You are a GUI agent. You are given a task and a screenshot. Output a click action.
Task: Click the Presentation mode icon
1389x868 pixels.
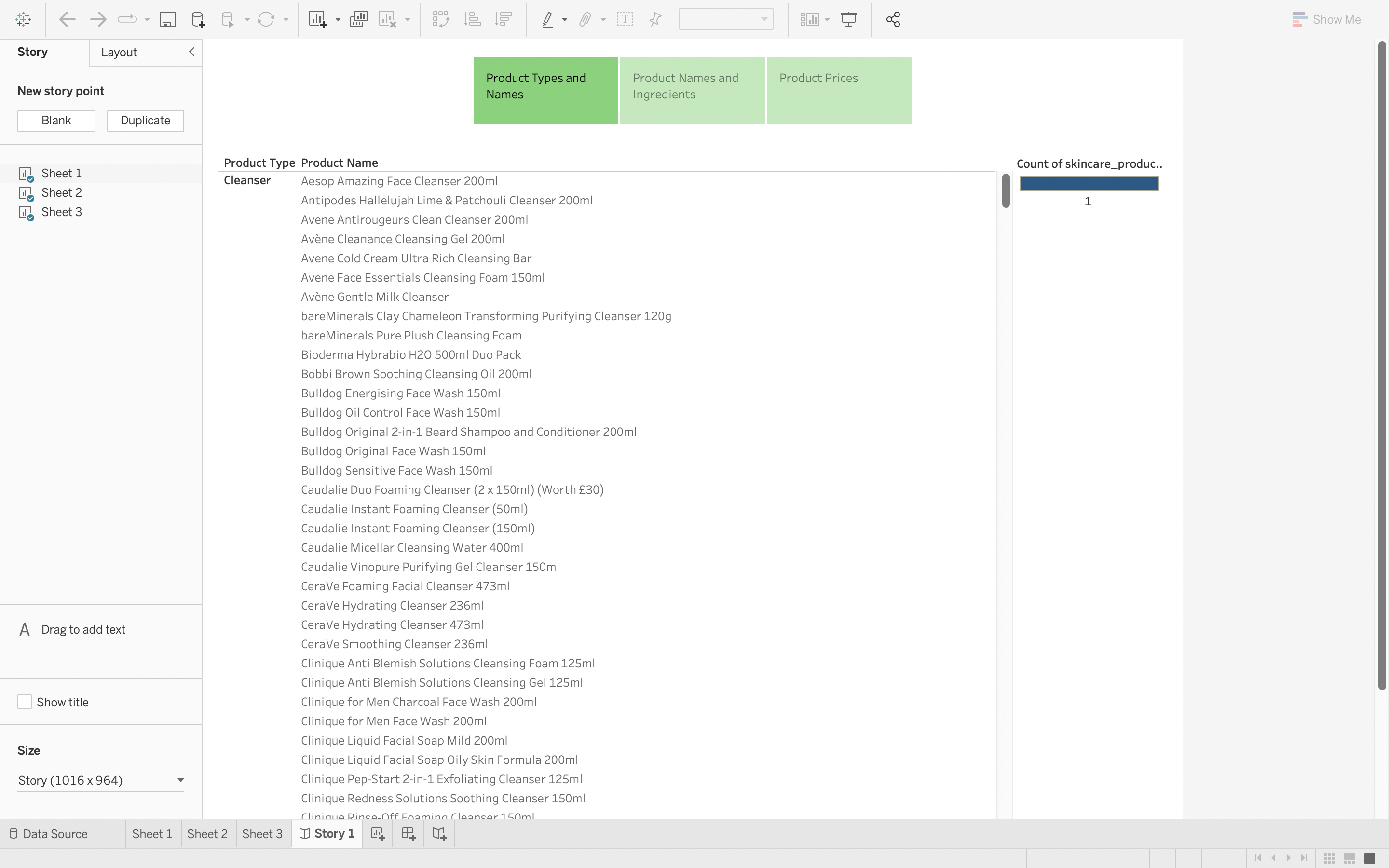point(849,19)
